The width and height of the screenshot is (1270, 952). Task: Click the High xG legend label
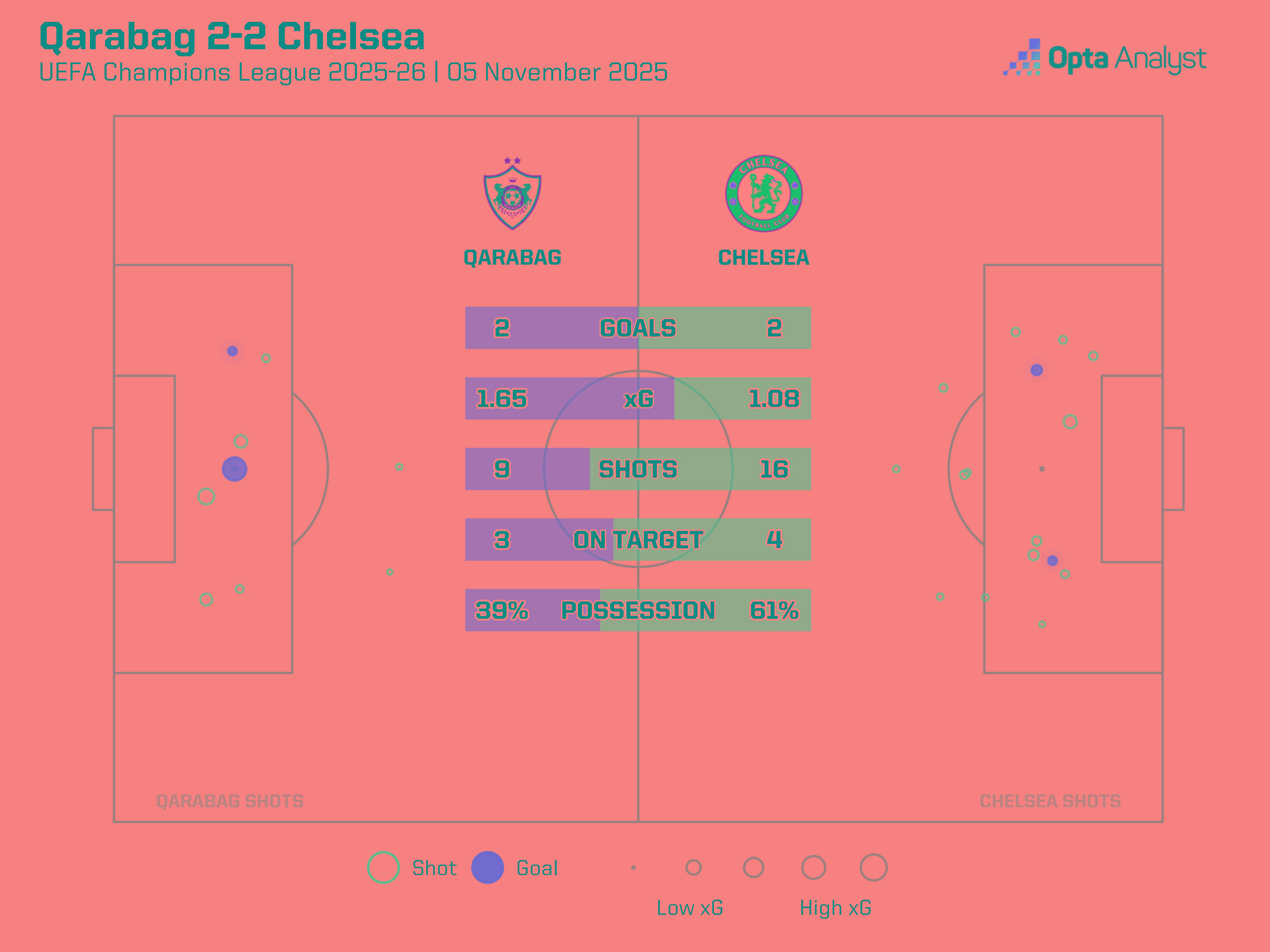coord(835,908)
